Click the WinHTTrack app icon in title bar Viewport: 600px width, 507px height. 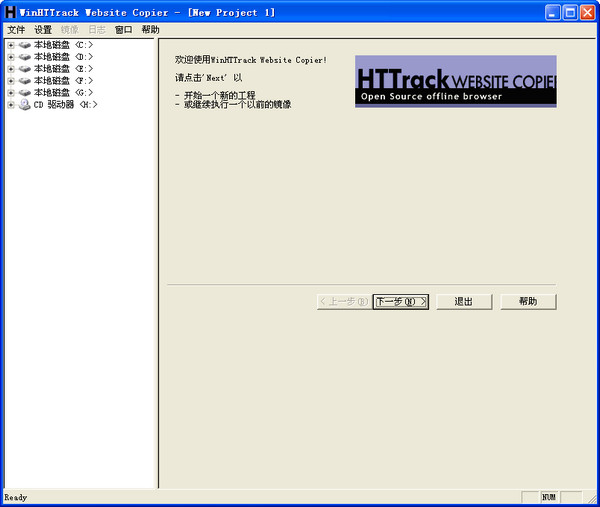(11, 13)
